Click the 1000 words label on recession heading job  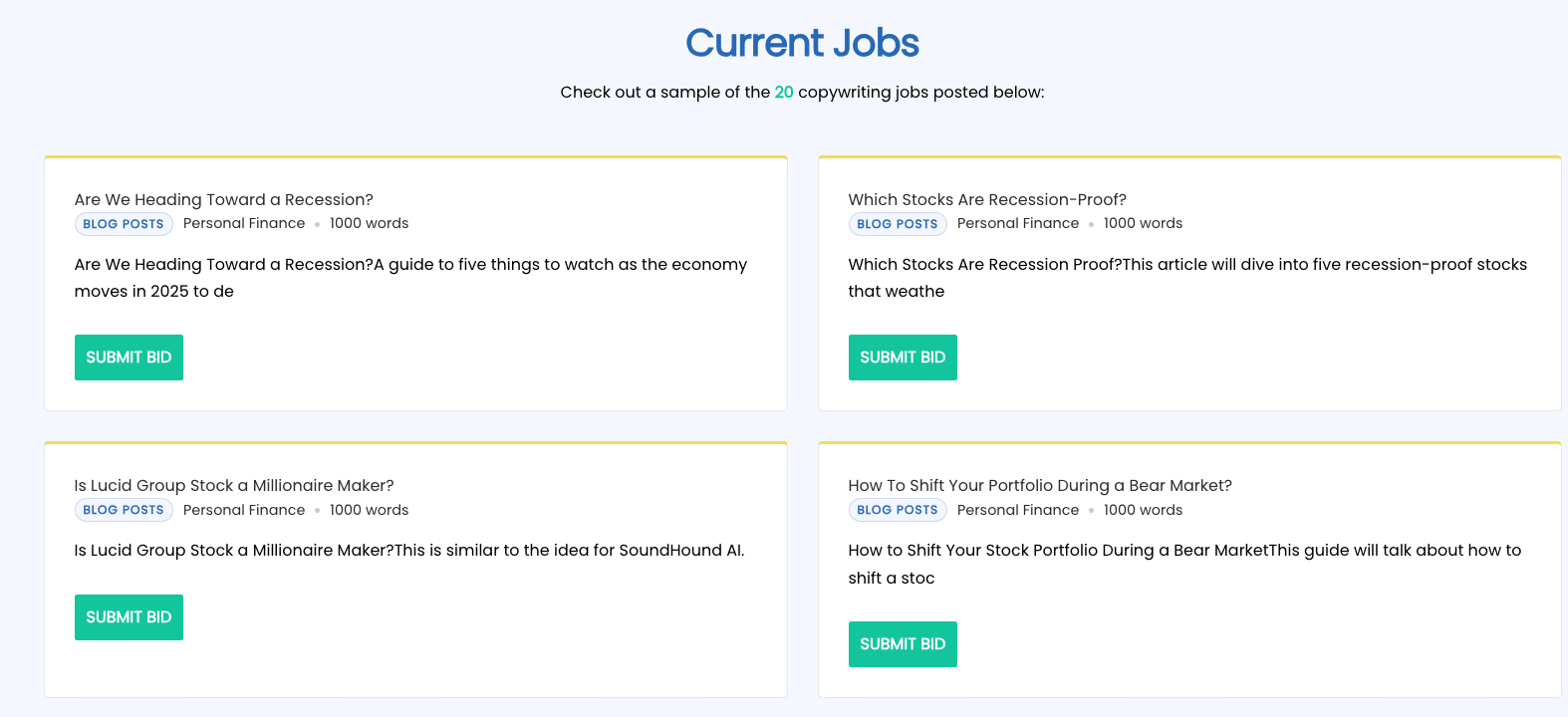click(x=369, y=223)
